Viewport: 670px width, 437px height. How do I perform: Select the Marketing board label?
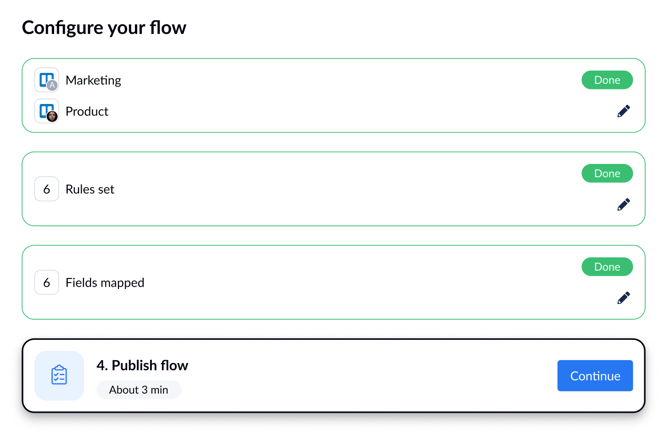click(x=93, y=80)
